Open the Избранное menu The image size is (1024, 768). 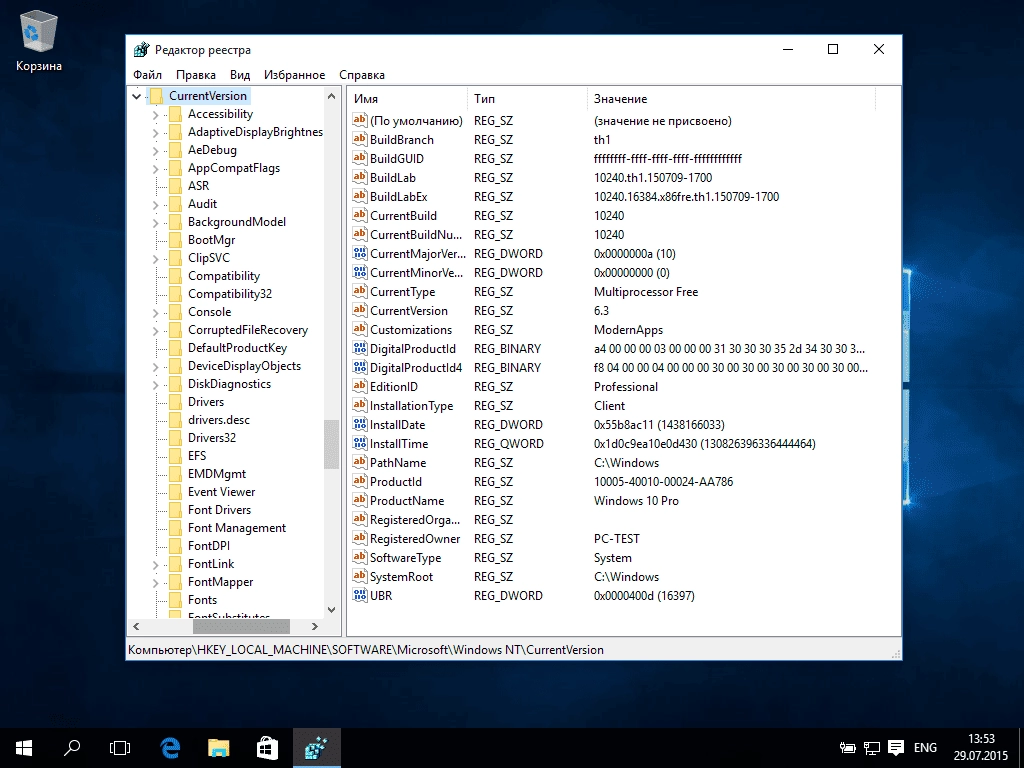pyautogui.click(x=295, y=74)
